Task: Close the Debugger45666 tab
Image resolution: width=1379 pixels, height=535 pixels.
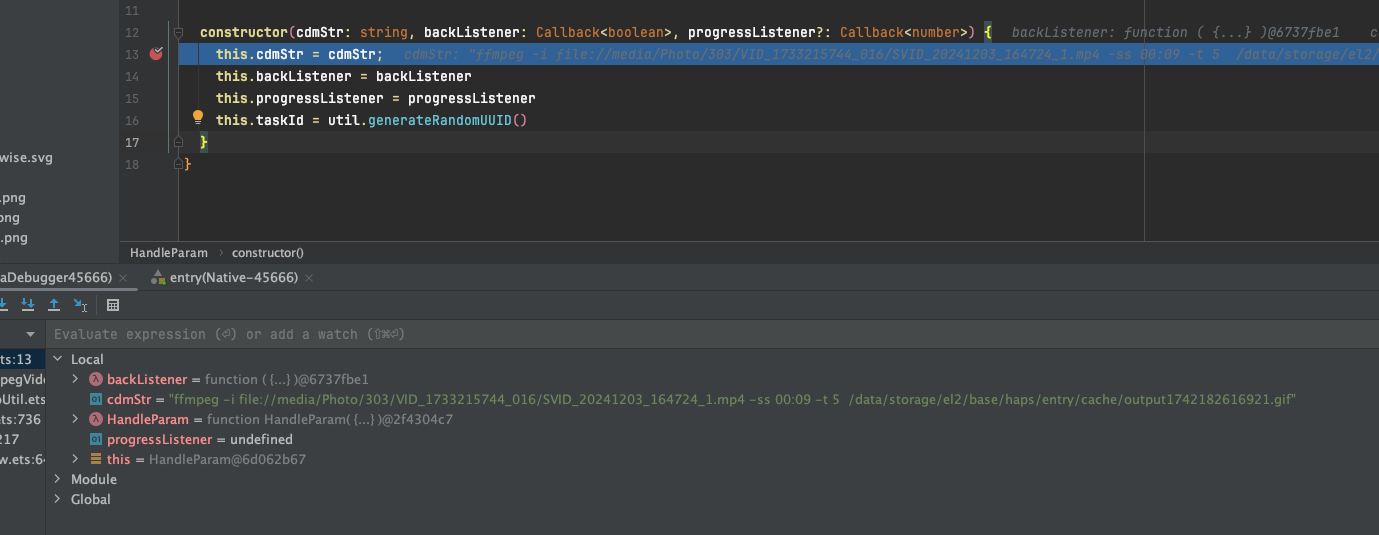Action: click(122, 277)
